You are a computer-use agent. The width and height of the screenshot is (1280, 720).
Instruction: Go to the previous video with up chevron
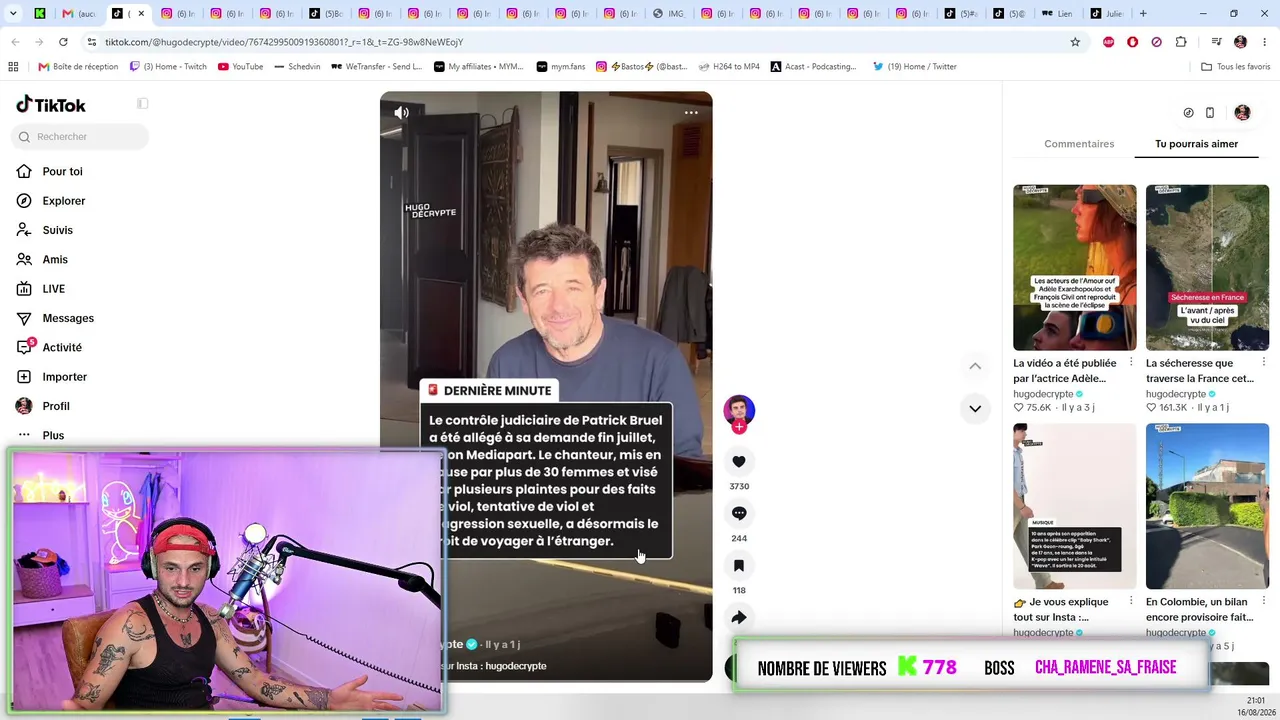coord(975,366)
